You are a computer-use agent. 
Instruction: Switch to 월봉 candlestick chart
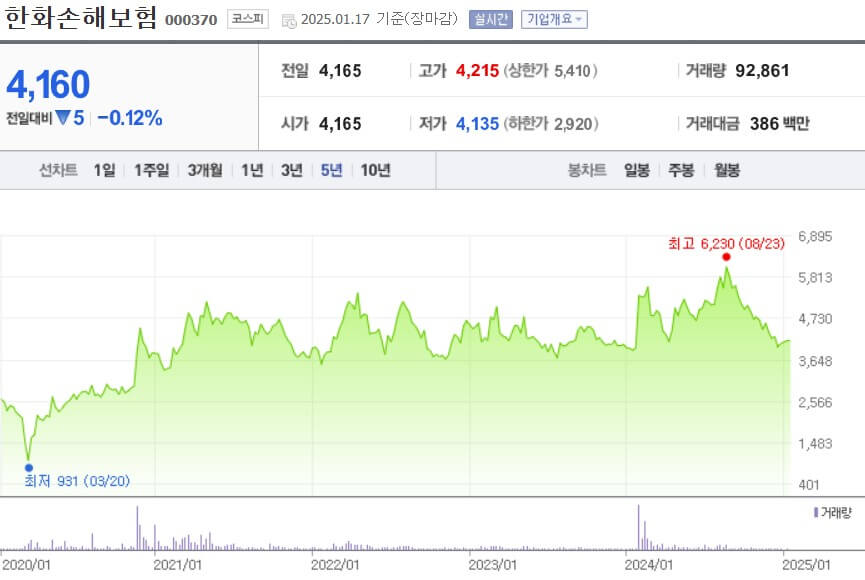727,170
